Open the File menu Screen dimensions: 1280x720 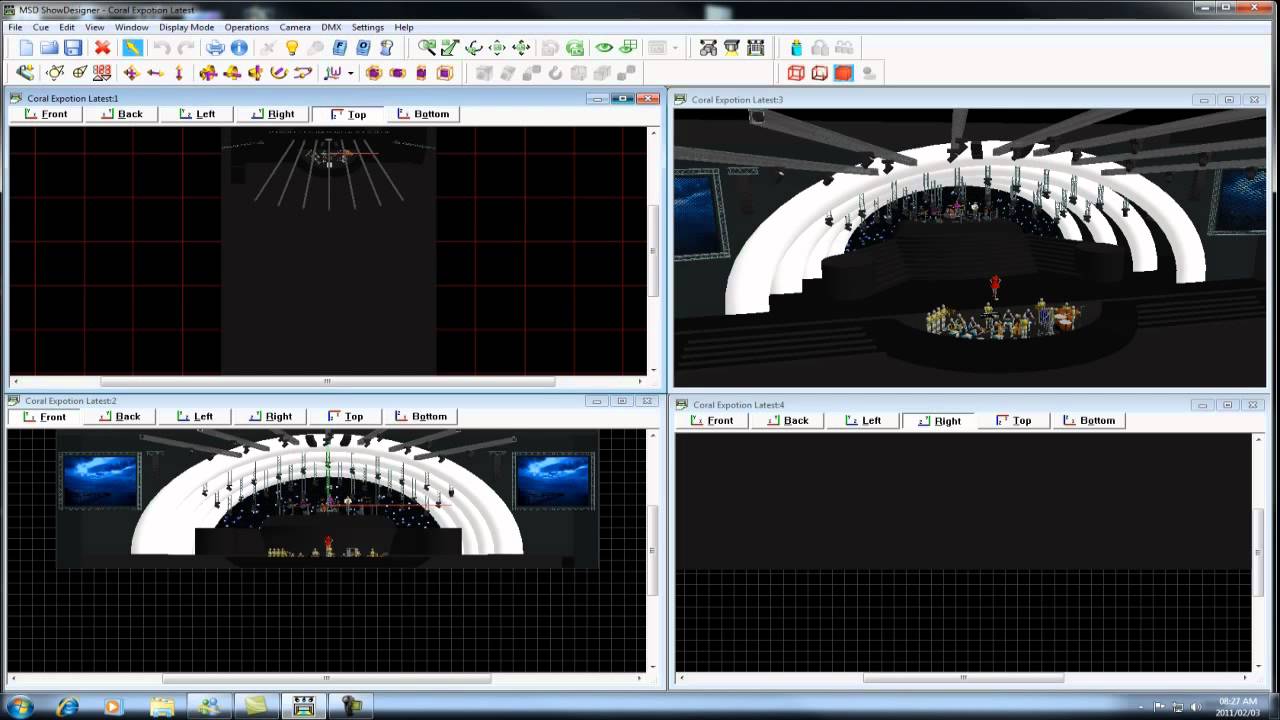click(x=15, y=27)
